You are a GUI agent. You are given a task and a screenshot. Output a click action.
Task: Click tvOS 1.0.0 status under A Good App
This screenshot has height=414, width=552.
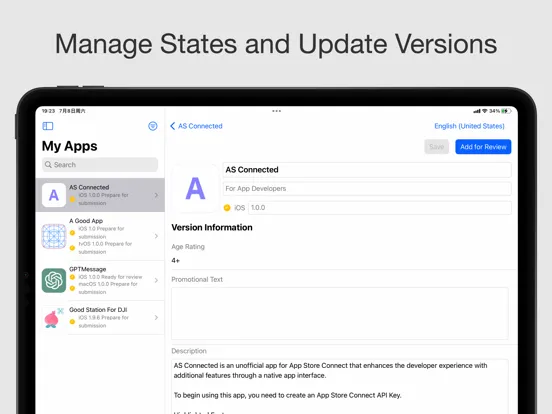105,248
